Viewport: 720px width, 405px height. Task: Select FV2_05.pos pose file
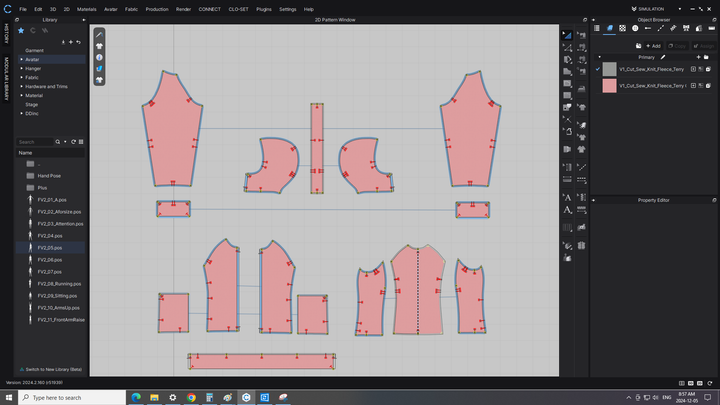51,248
